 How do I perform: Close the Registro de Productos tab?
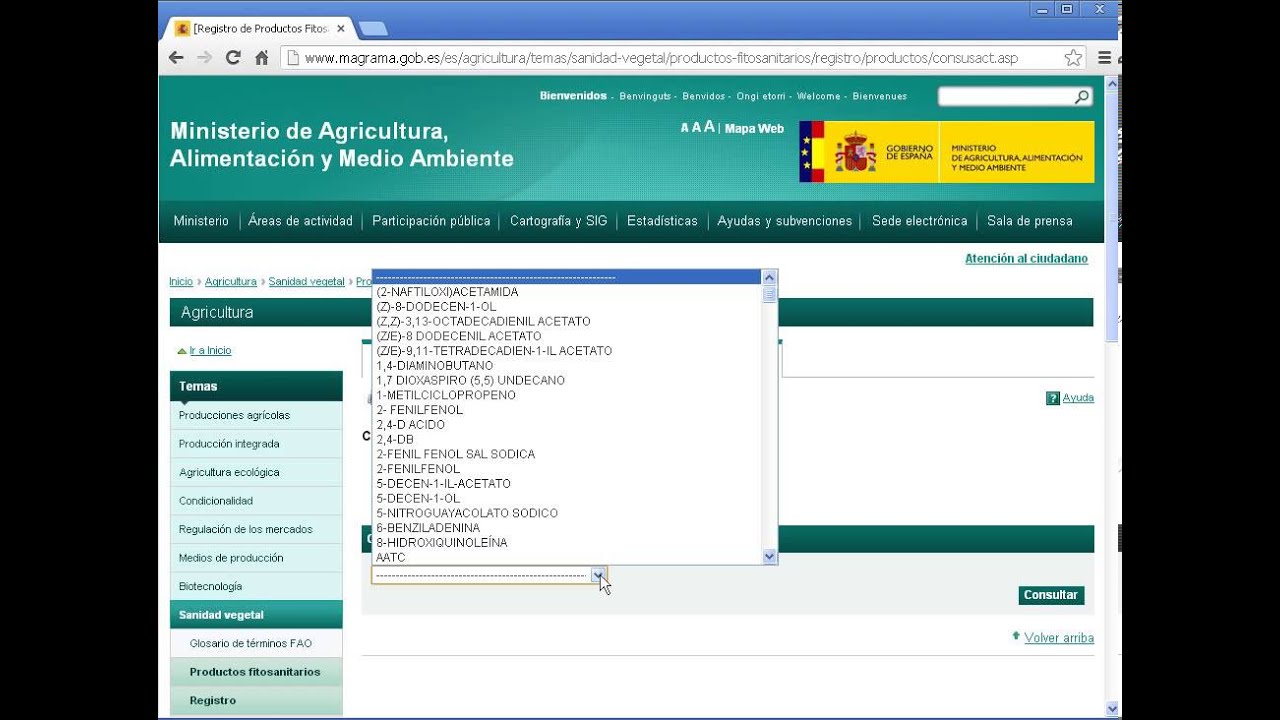[340, 29]
